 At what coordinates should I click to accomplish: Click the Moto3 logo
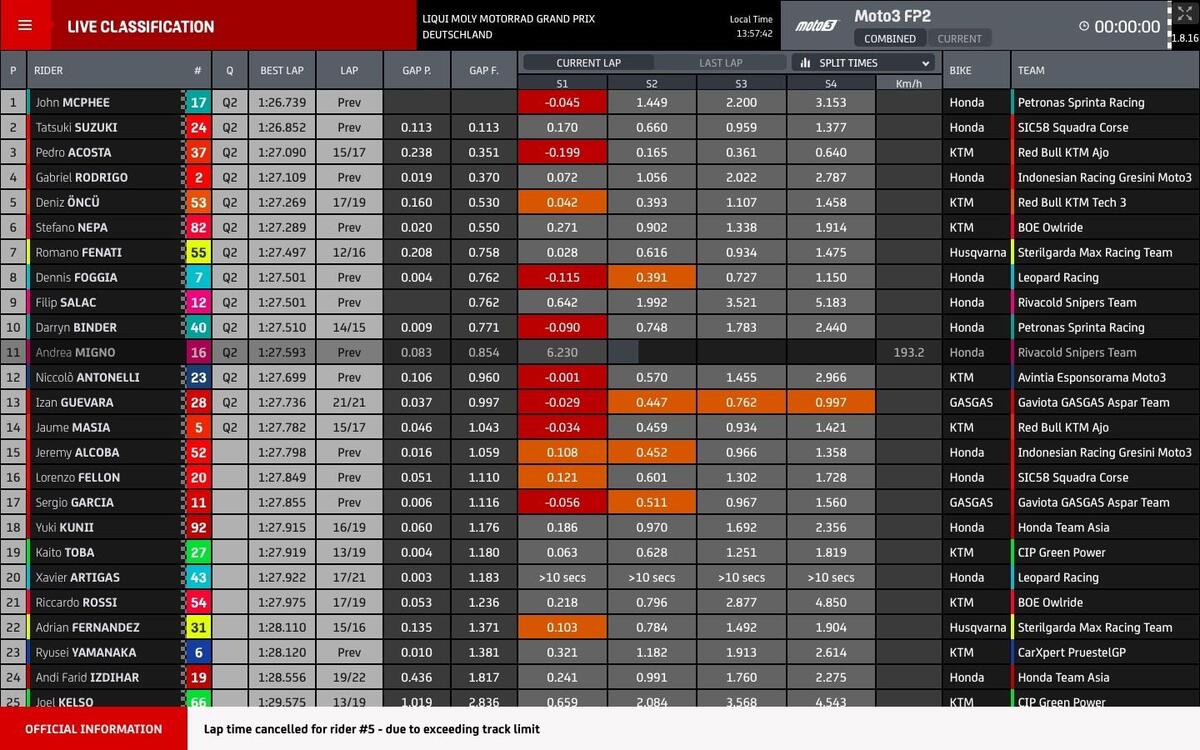point(815,26)
